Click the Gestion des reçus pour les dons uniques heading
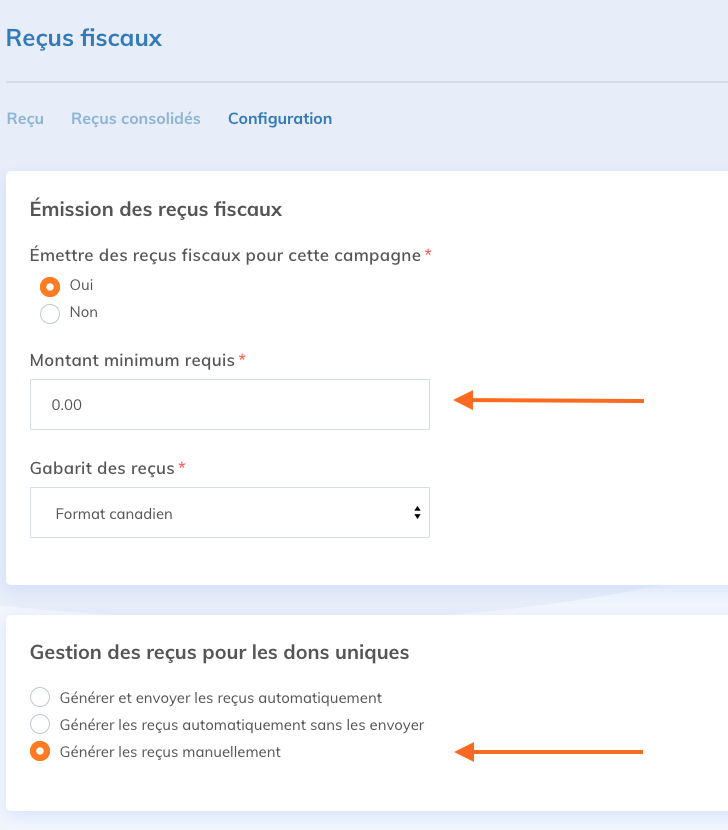The image size is (728, 830). [x=219, y=652]
